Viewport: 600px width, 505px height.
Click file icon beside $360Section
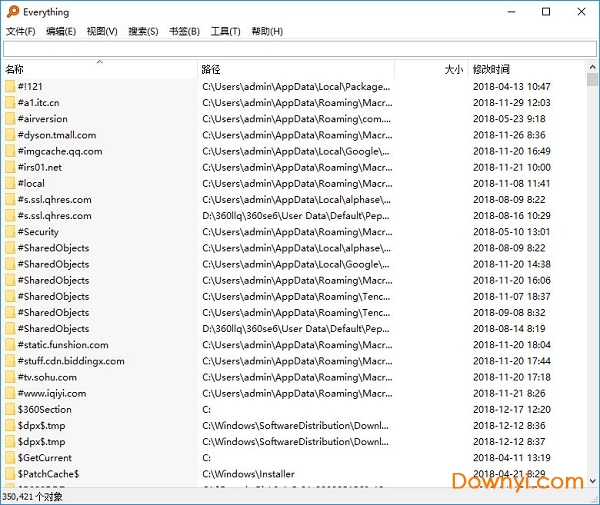pos(10,409)
